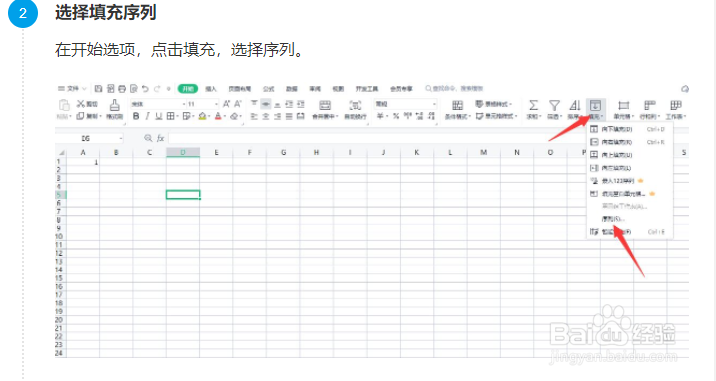Click the fx insert function icon
The width and height of the screenshot is (716, 381).
click(x=160, y=138)
